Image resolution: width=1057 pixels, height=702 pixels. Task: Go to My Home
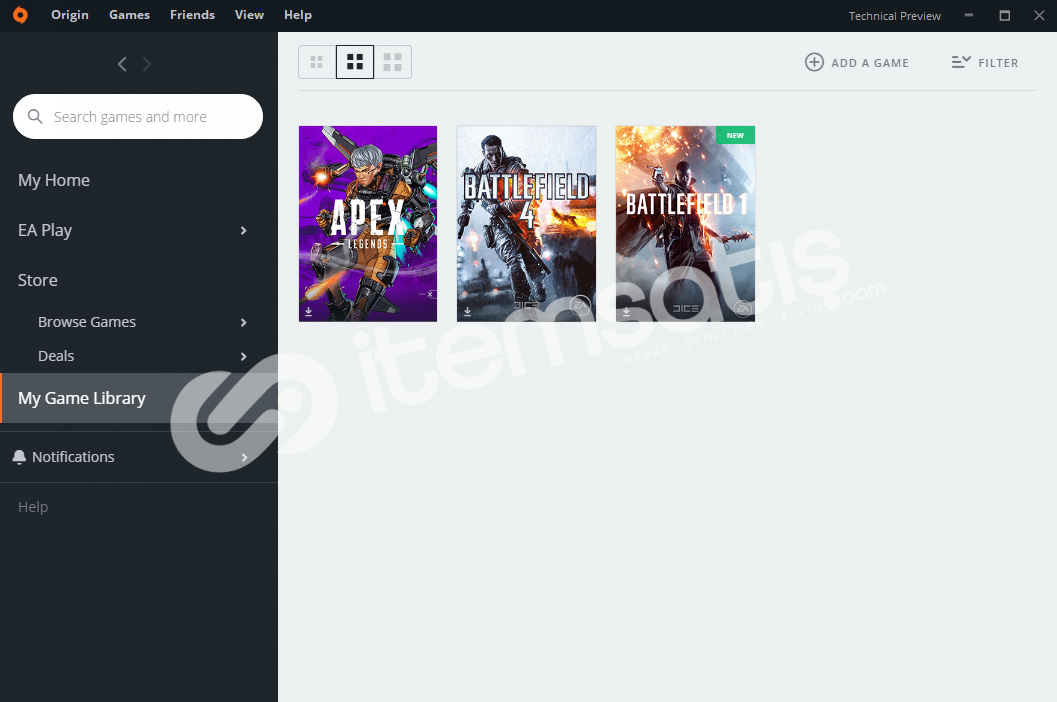pos(54,180)
